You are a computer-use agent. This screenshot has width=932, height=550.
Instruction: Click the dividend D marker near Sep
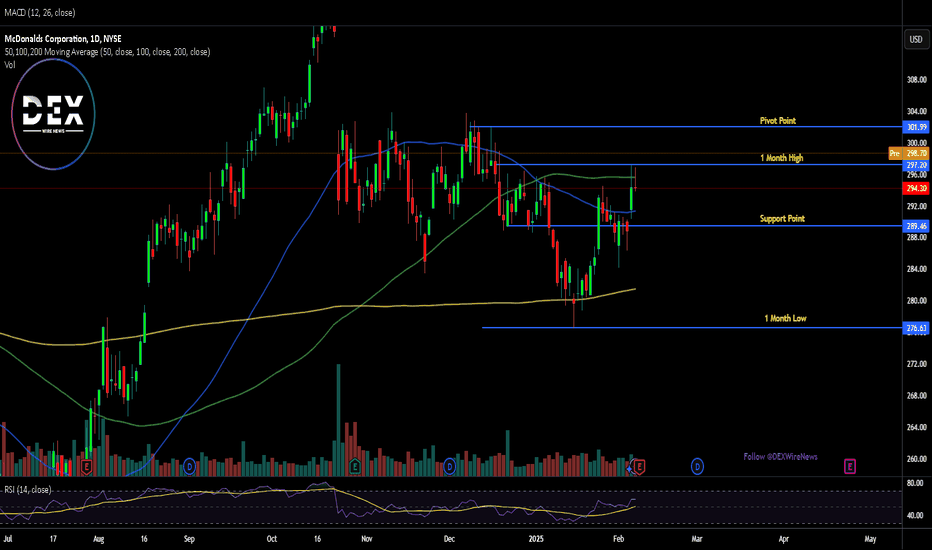tap(190, 467)
